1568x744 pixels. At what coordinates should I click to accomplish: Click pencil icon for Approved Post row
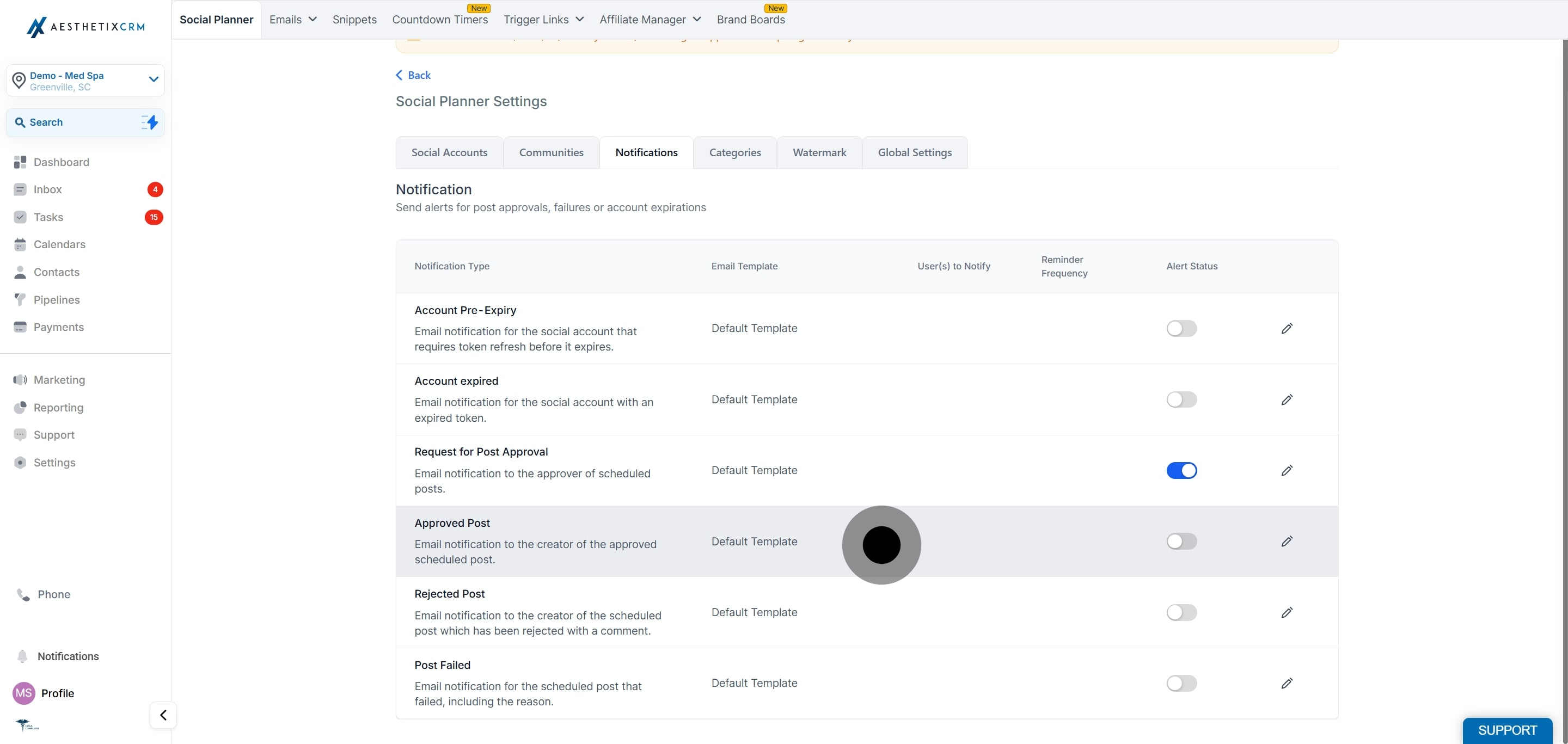tap(1287, 542)
